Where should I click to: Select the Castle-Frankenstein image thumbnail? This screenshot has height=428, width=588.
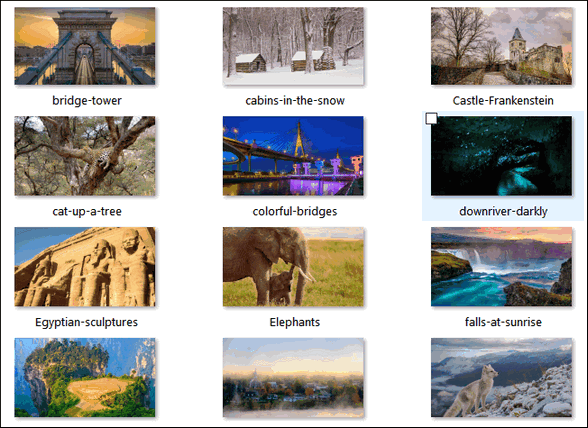tap(501, 46)
